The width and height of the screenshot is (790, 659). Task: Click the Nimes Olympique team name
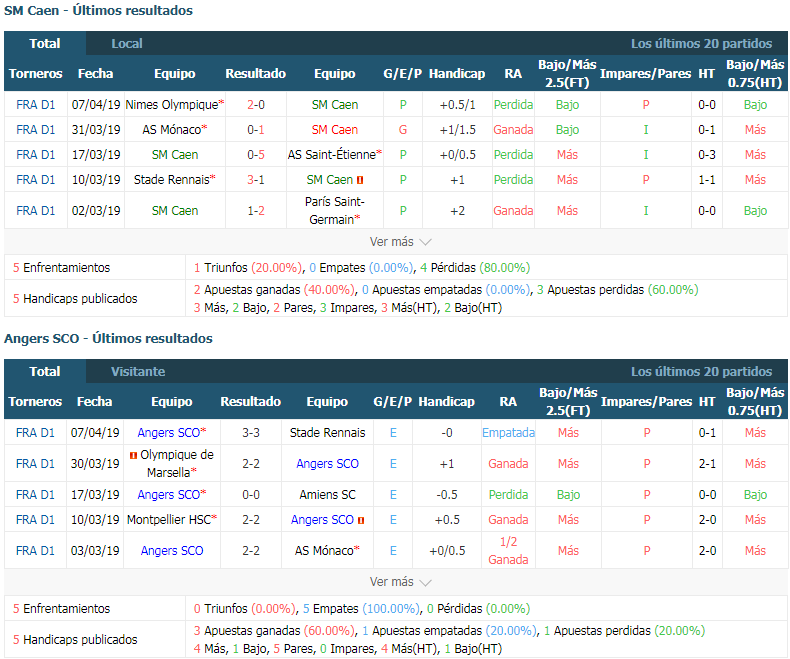[x=172, y=105]
